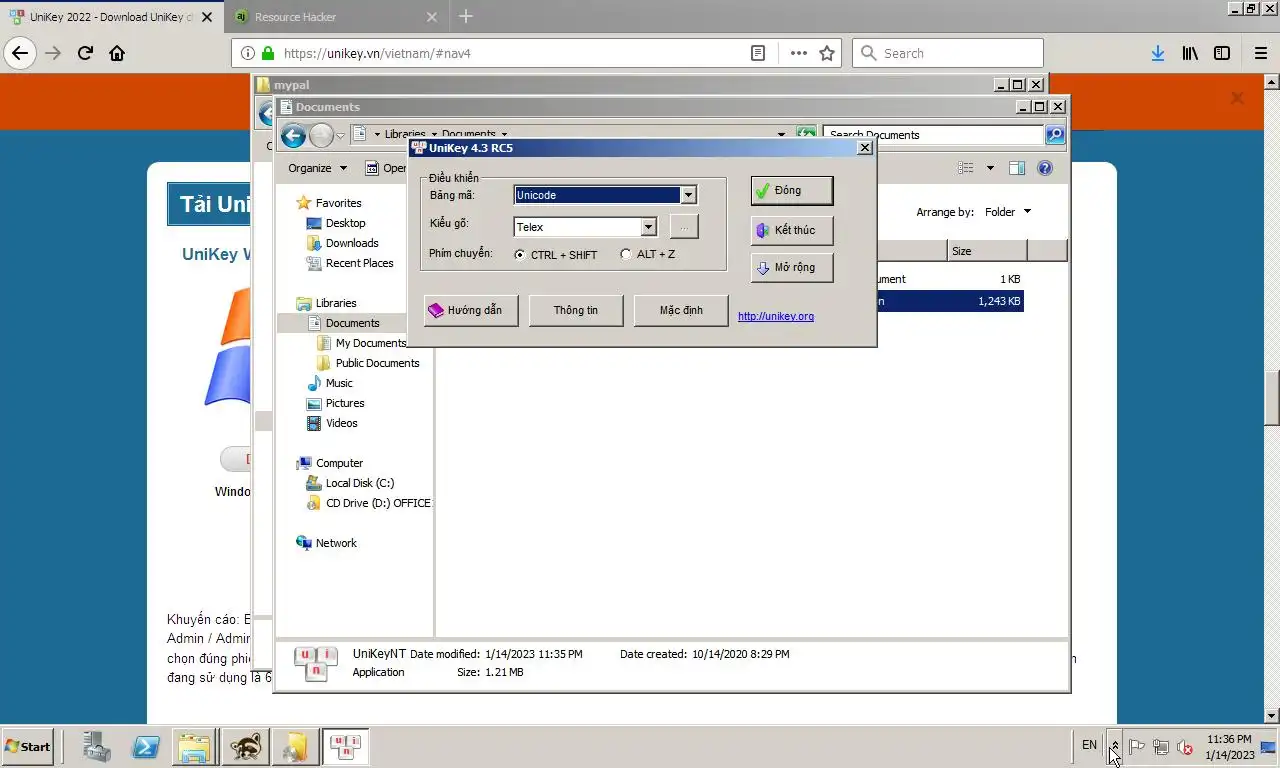
Task: Select CTRL + SHIFT switch key option
Action: pyautogui.click(x=555, y=255)
